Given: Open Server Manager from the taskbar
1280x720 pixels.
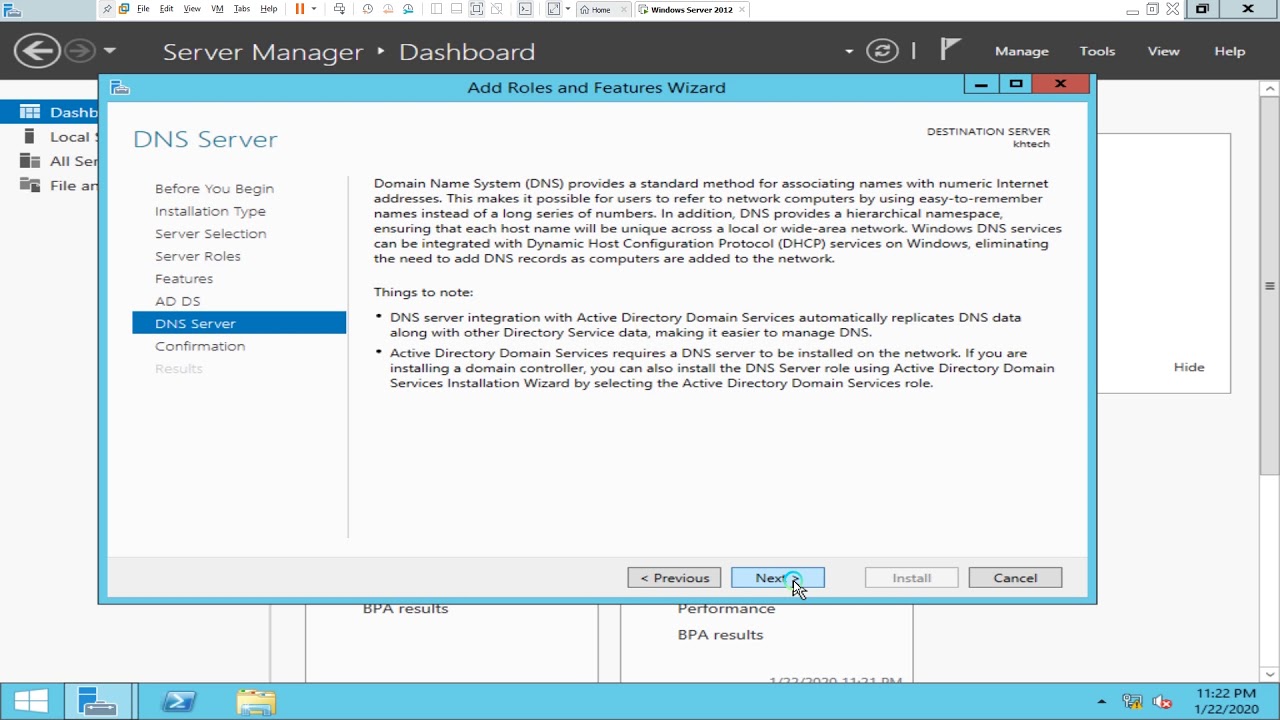Looking at the screenshot, I should (x=98, y=702).
